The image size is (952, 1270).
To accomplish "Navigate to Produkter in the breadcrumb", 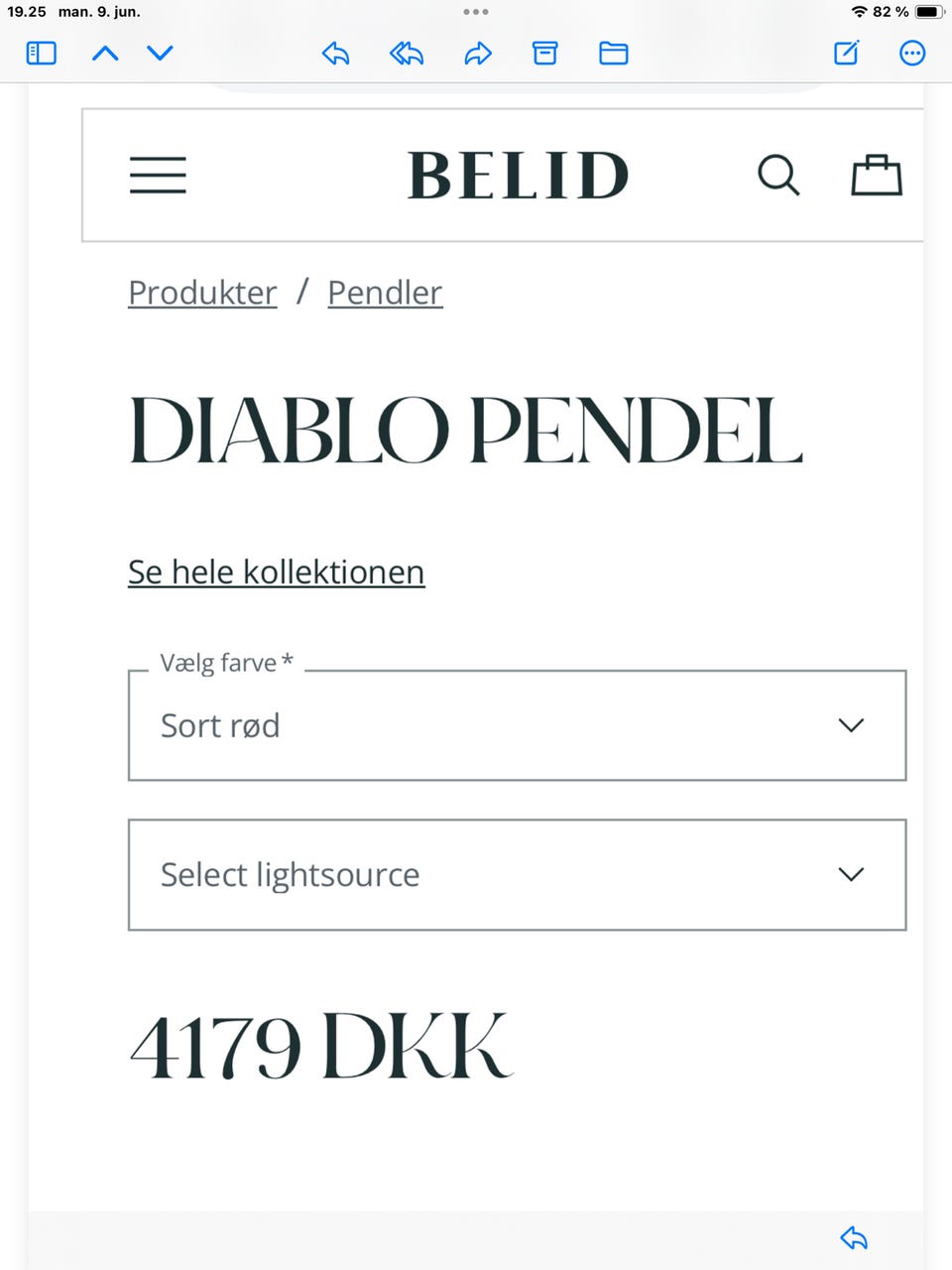I will (x=201, y=293).
